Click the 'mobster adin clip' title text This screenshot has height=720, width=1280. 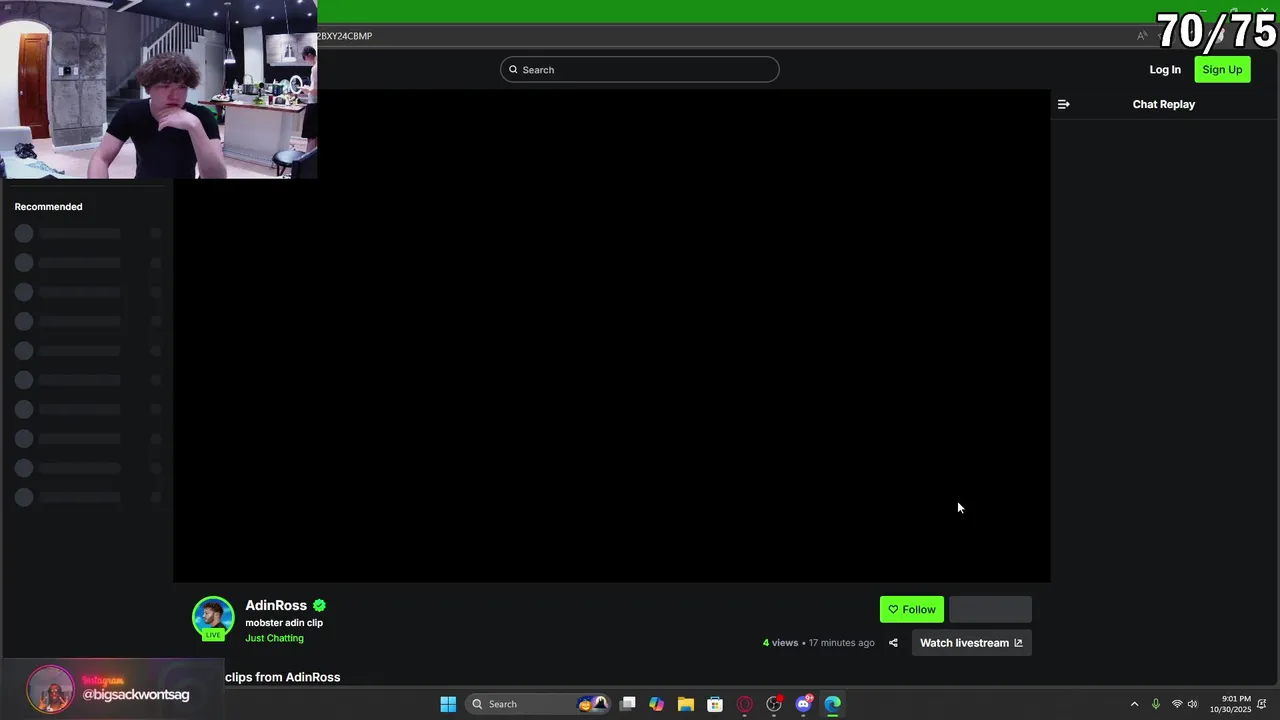click(x=284, y=623)
